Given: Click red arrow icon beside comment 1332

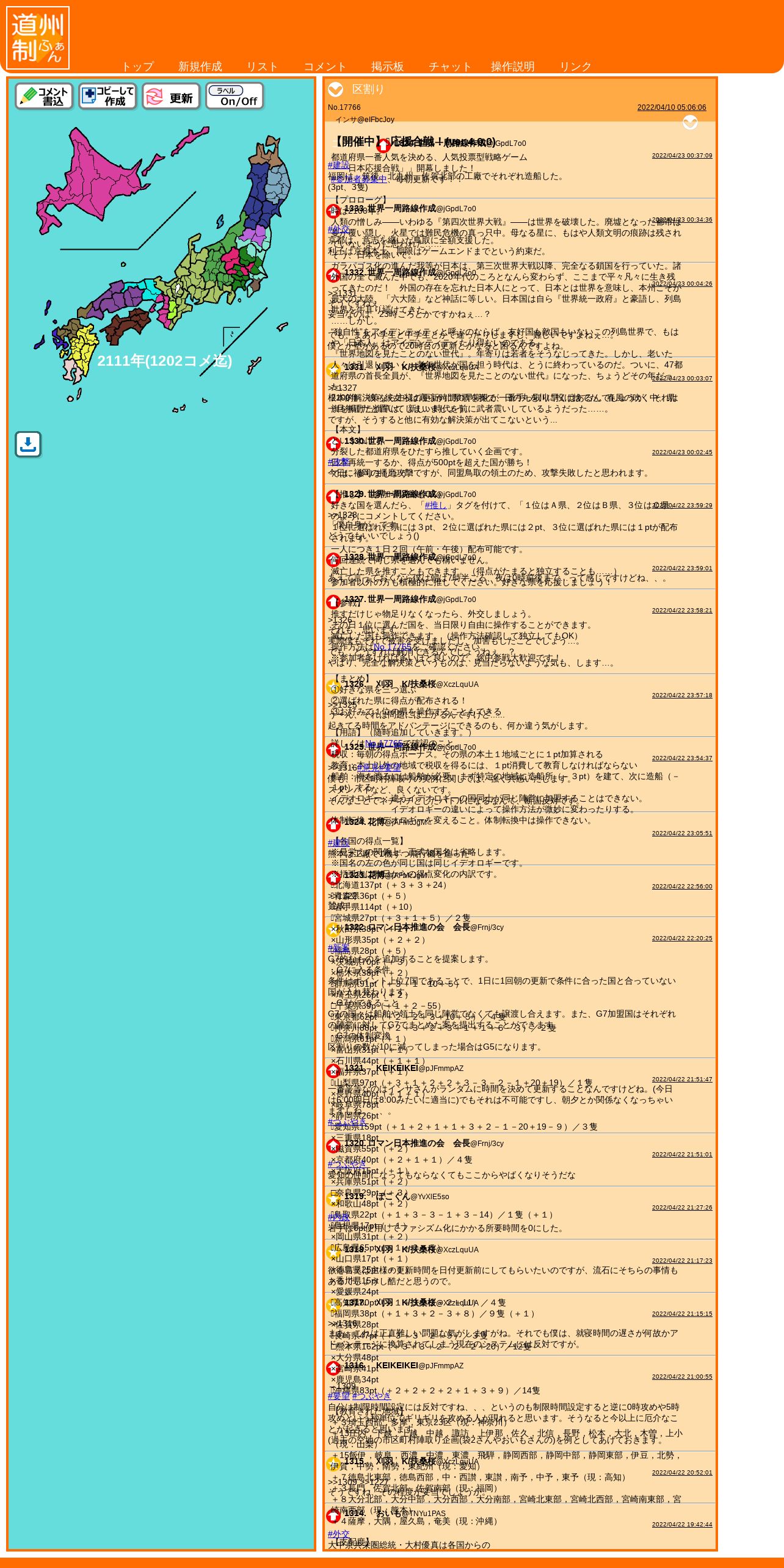Looking at the screenshot, I should pyautogui.click(x=333, y=275).
